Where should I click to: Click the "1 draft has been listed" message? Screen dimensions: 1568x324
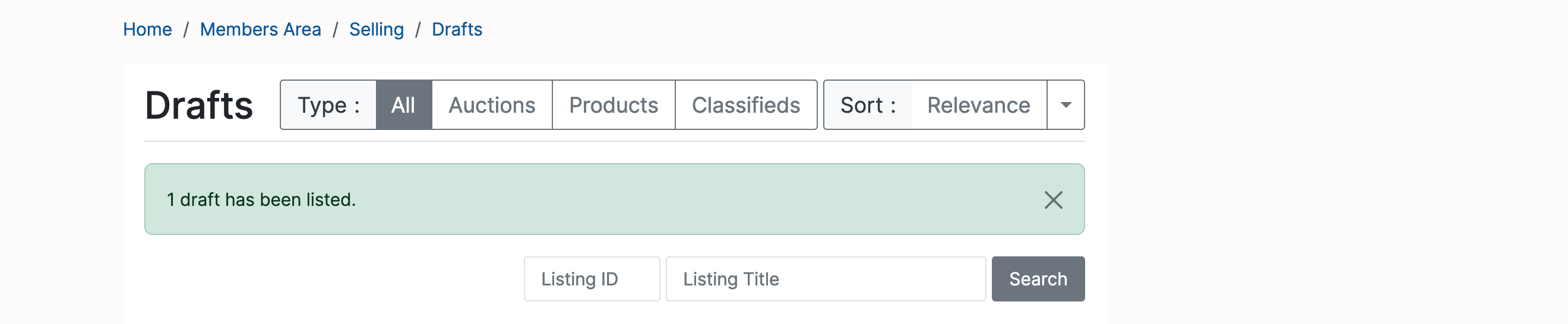coord(261,200)
